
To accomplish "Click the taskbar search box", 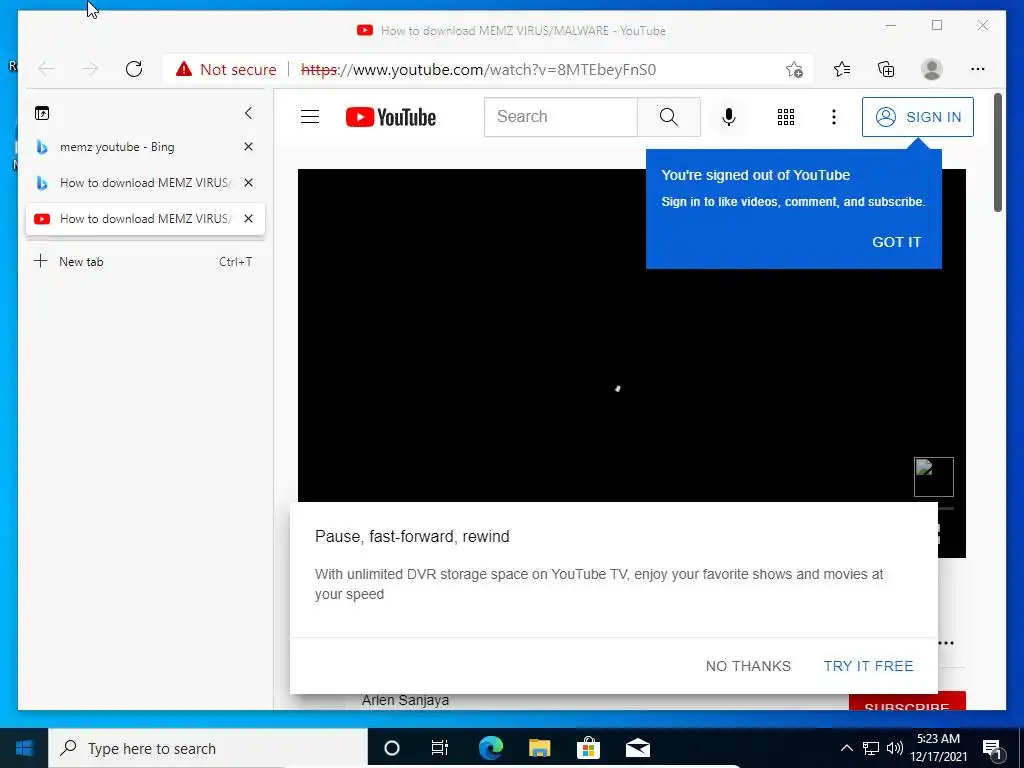I will pyautogui.click(x=208, y=748).
